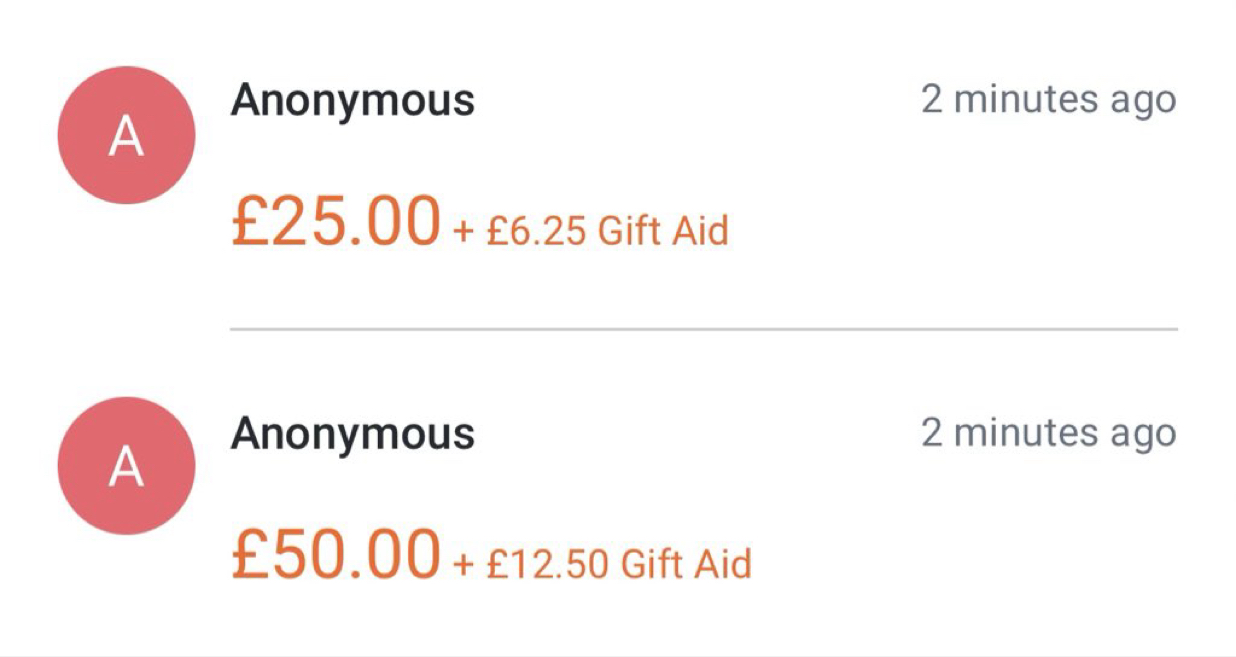This screenshot has width=1236, height=657.
Task: Click the grey border strip at the bottom
Action: 618,653
